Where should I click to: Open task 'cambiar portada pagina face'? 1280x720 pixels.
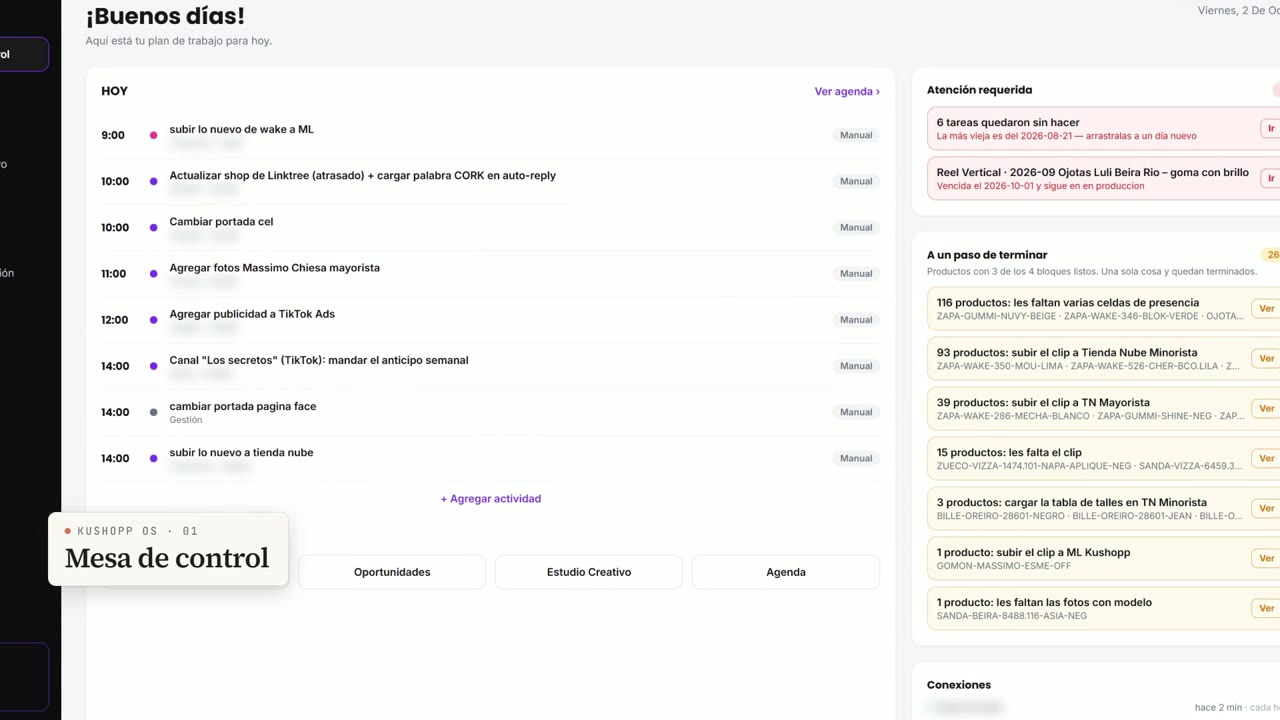click(243, 406)
